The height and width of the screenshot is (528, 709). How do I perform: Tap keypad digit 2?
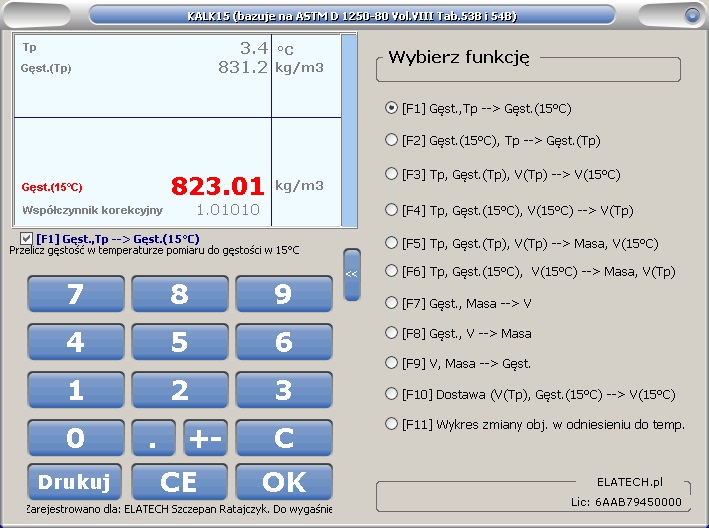tap(180, 390)
